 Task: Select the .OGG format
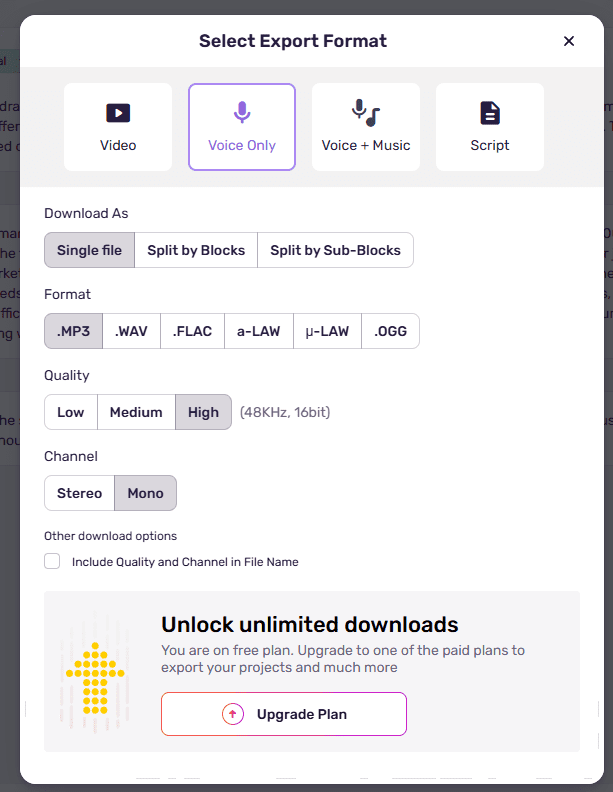tap(390, 331)
